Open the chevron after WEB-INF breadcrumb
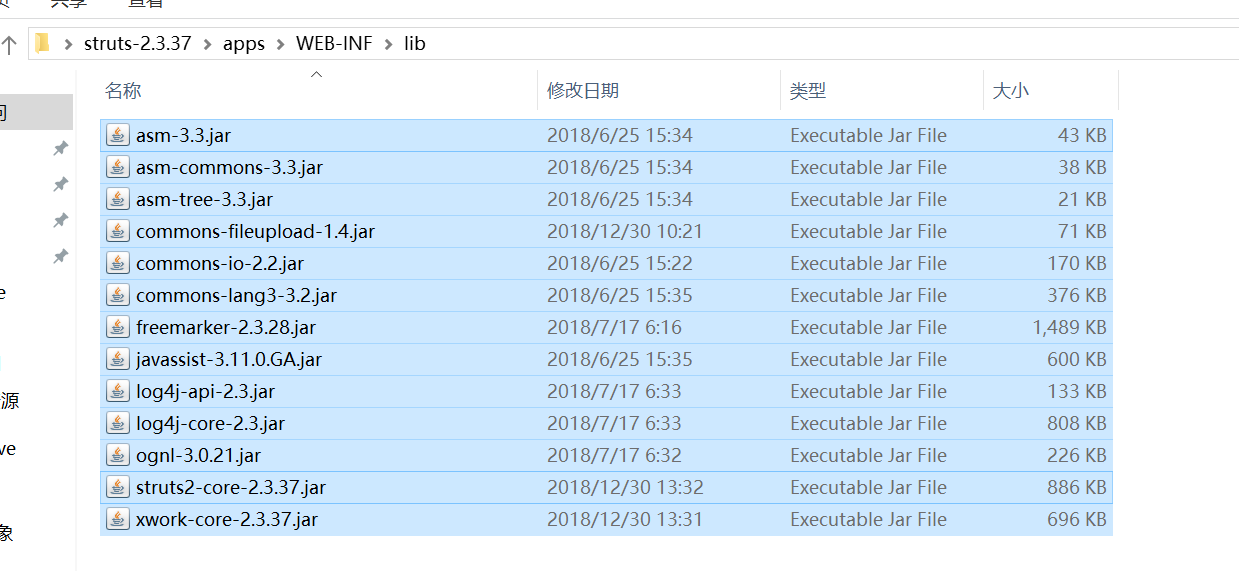The image size is (1239, 571). (x=388, y=44)
